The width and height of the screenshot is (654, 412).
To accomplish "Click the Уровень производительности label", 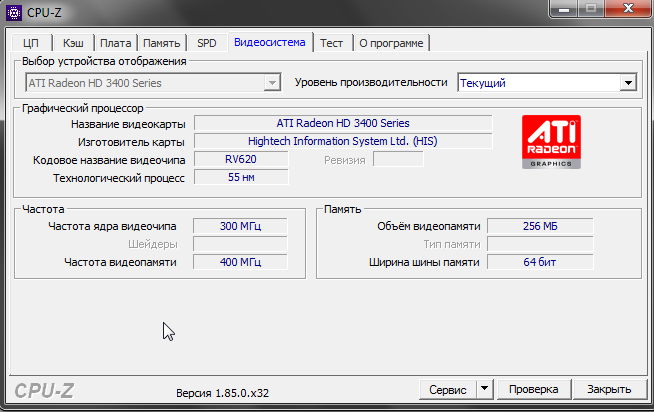I will click(371, 83).
